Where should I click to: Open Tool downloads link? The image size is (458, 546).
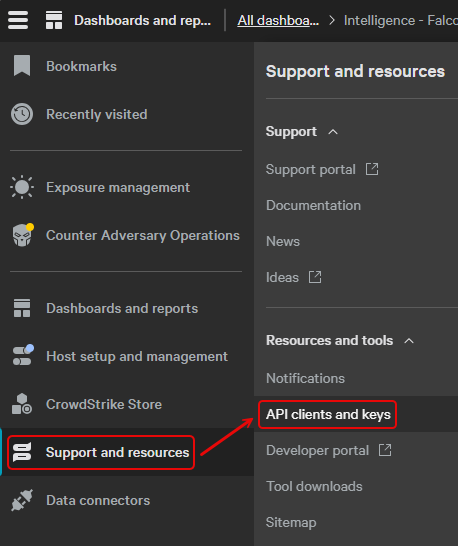[314, 486]
